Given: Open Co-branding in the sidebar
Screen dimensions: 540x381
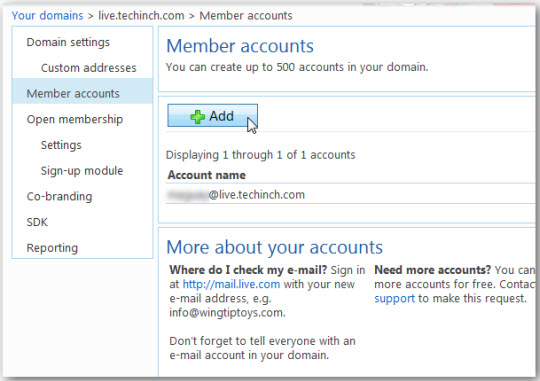Looking at the screenshot, I should tap(59, 196).
